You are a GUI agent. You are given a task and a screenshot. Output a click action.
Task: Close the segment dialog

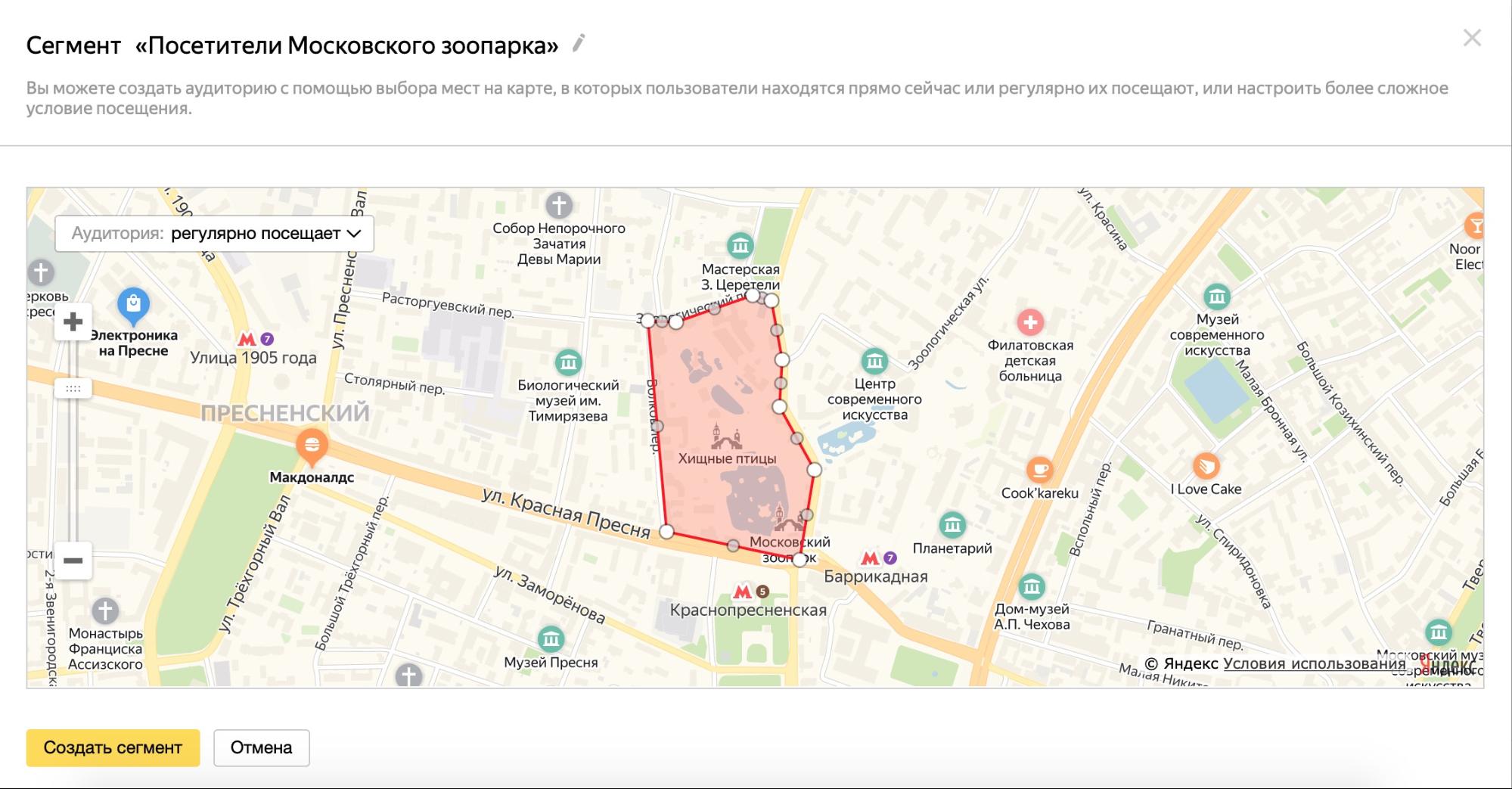pos(1472,38)
